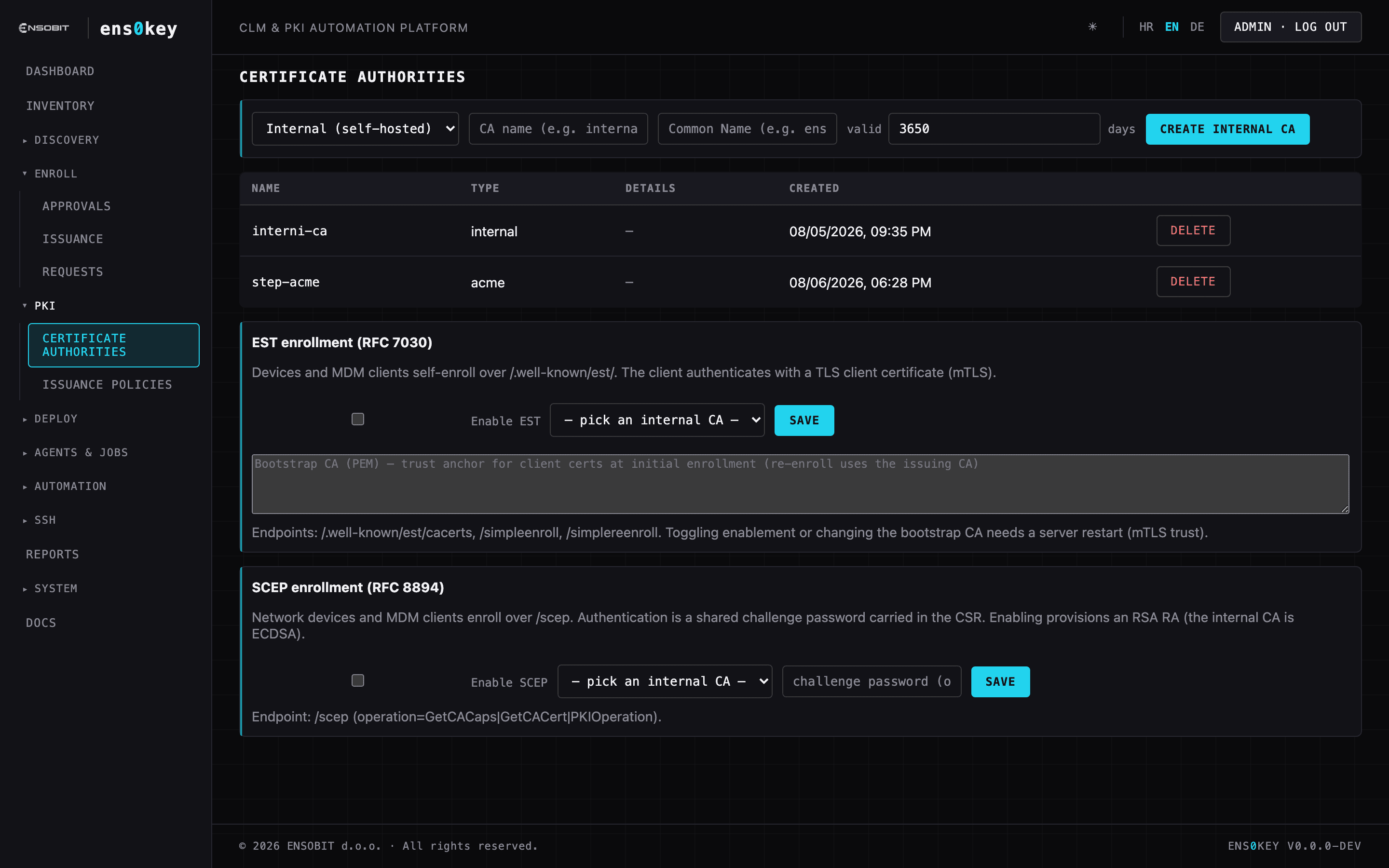Click the EST enrollment (RFC 7030) heading
The height and width of the screenshot is (868, 1389).
click(342, 342)
